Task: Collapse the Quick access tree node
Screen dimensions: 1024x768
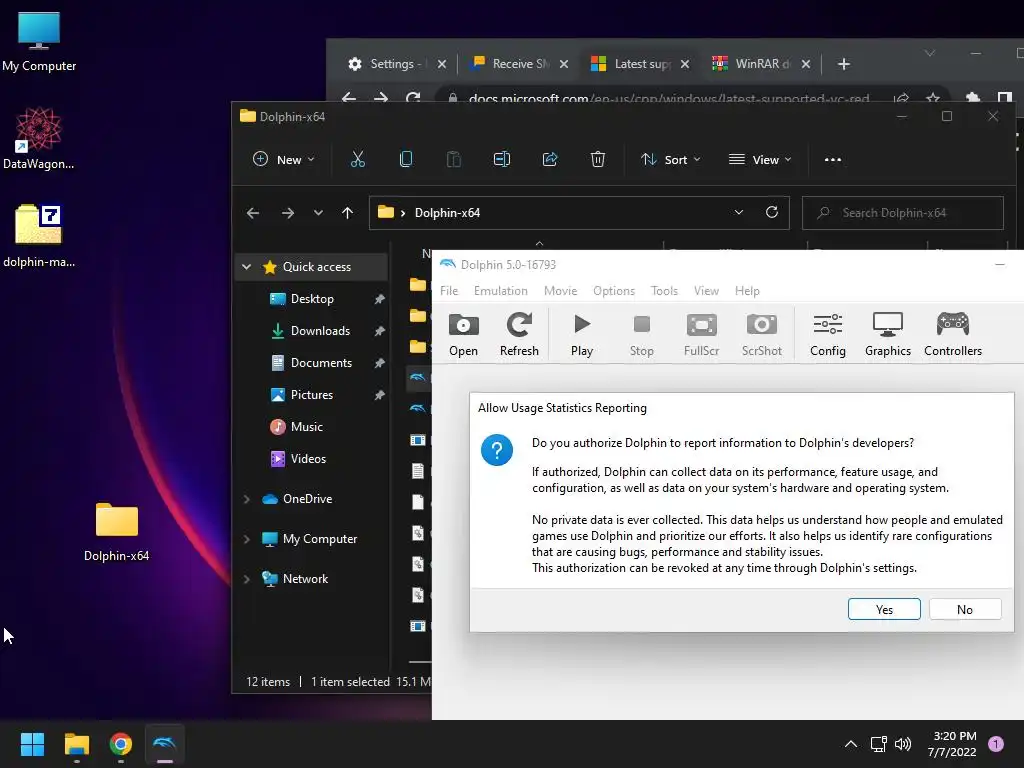Action: pos(247,266)
